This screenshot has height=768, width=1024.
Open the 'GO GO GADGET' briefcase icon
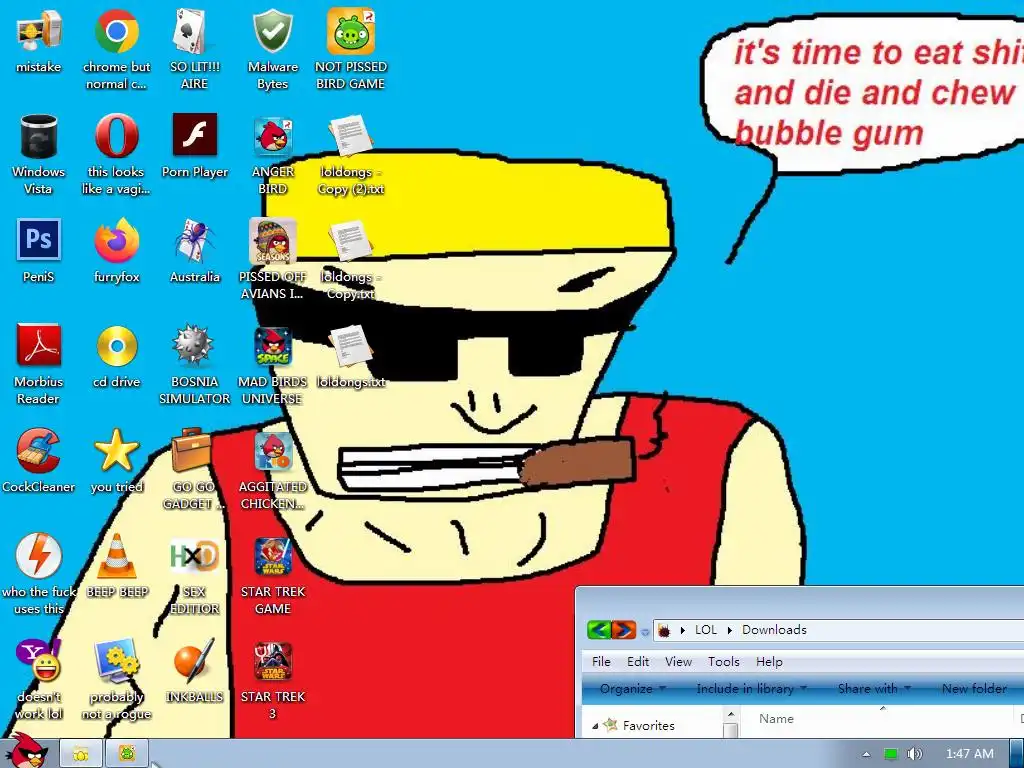pyautogui.click(x=192, y=450)
